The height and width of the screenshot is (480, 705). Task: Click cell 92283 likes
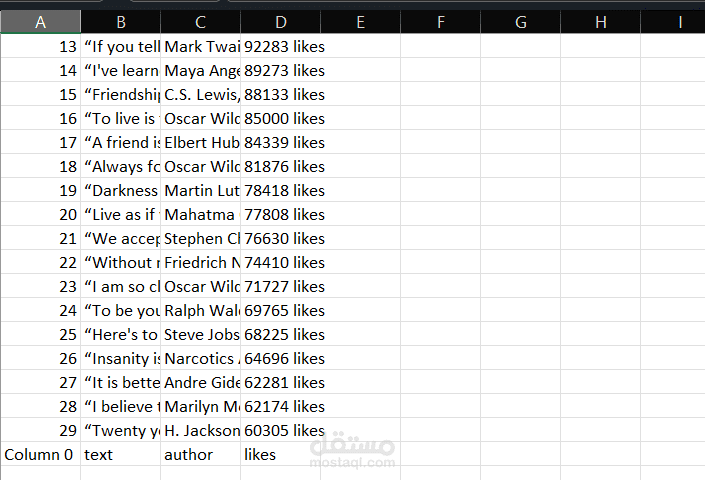click(x=281, y=46)
